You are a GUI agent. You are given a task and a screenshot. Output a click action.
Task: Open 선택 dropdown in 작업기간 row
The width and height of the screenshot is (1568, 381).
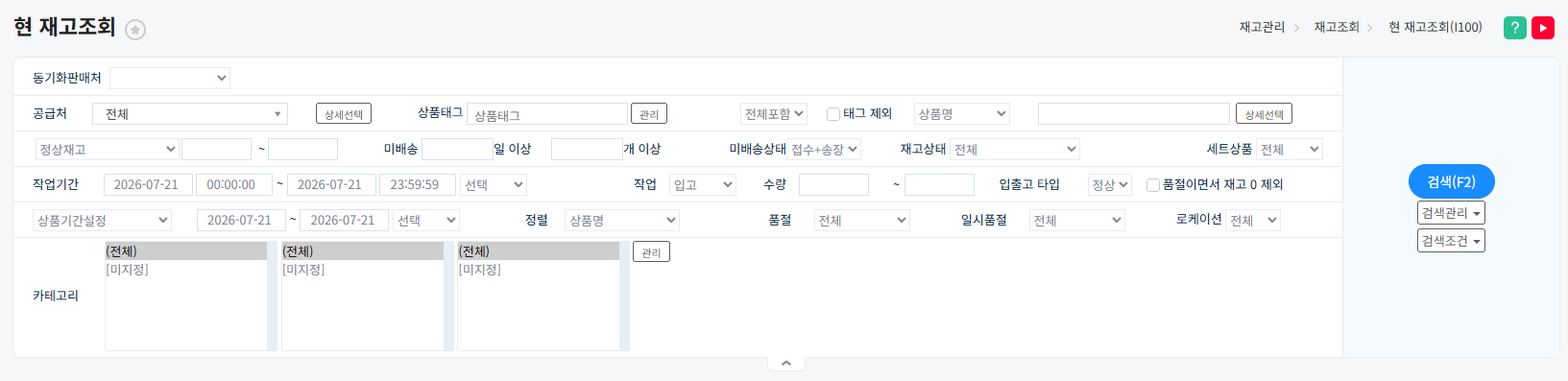[494, 184]
